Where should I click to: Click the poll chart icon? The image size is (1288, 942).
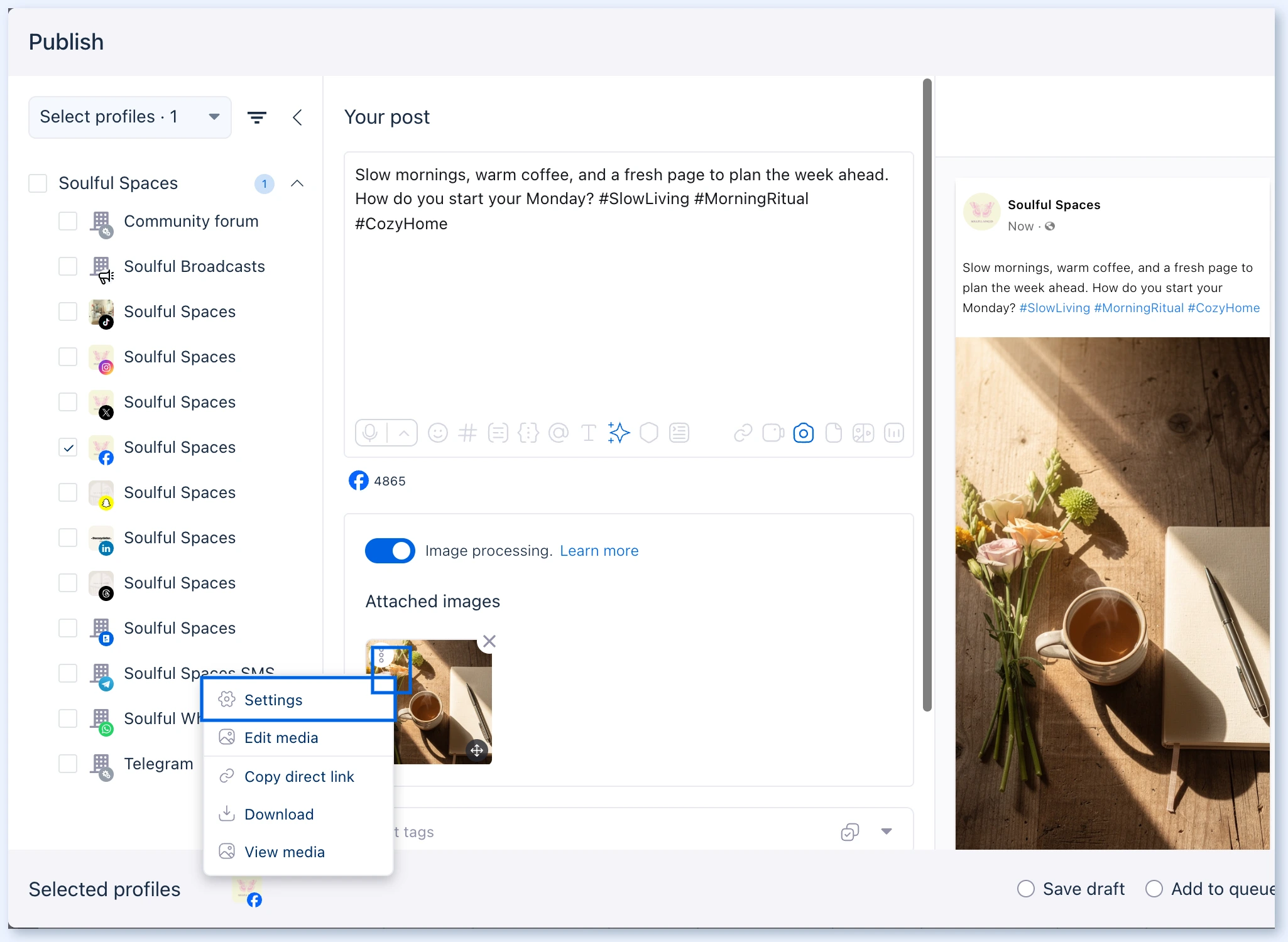point(893,433)
